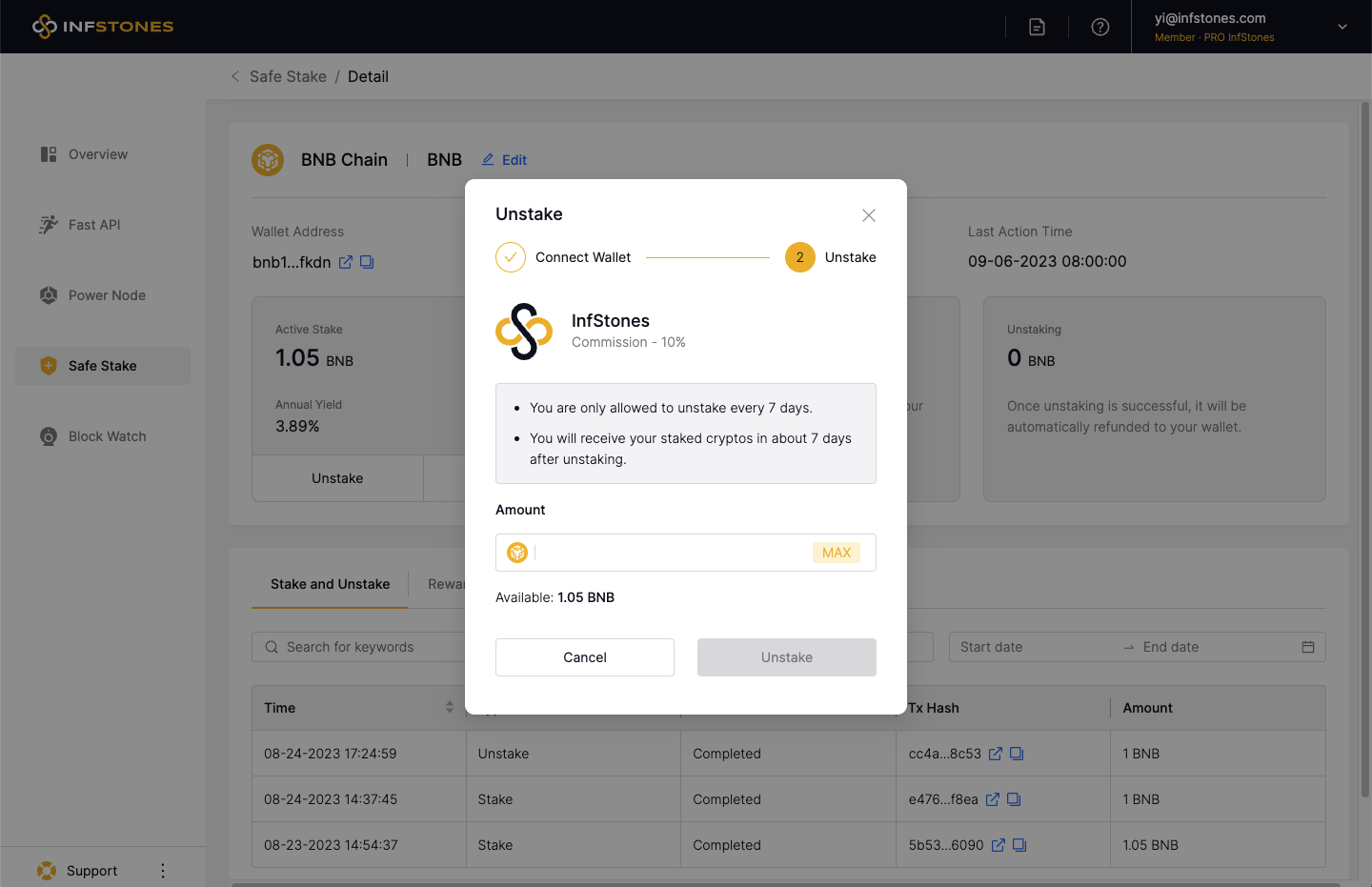Open the documentation icon in header
Image resolution: width=1372 pixels, height=887 pixels.
click(1038, 27)
